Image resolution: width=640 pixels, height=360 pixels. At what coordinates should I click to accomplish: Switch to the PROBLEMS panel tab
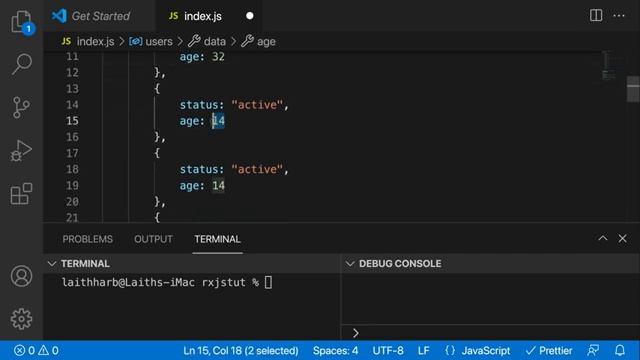87,239
